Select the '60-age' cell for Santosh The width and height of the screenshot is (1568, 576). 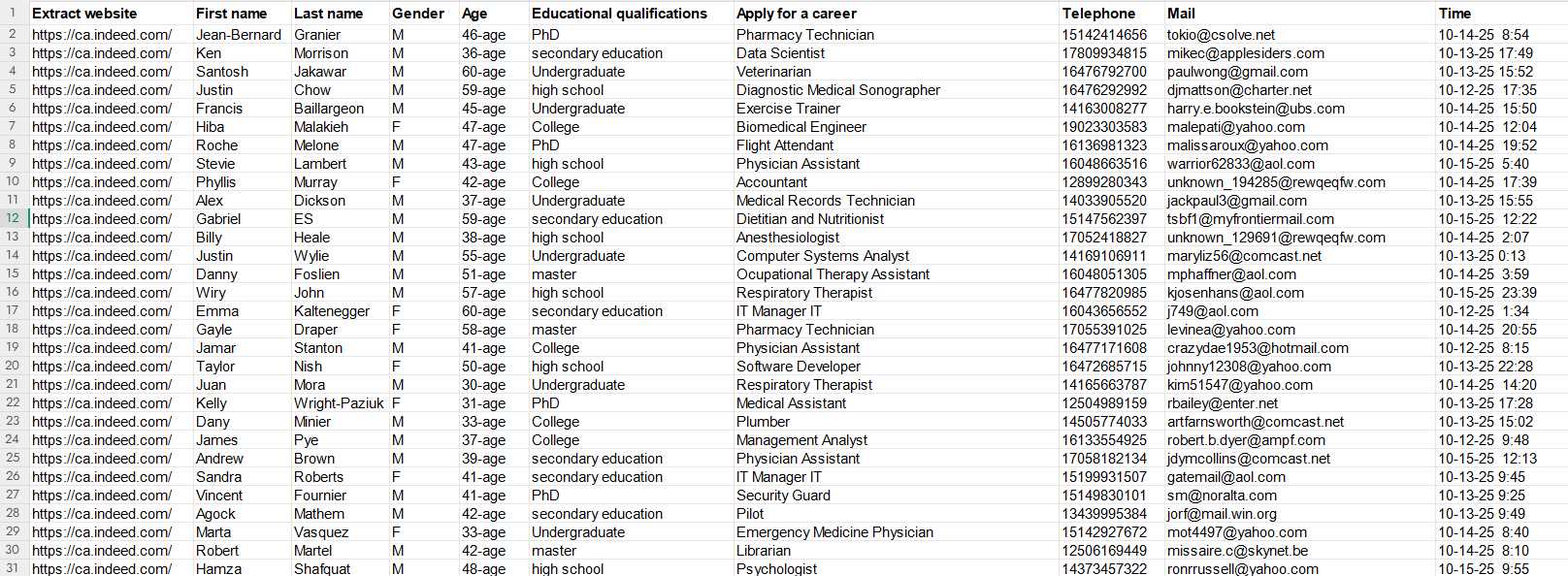[483, 72]
